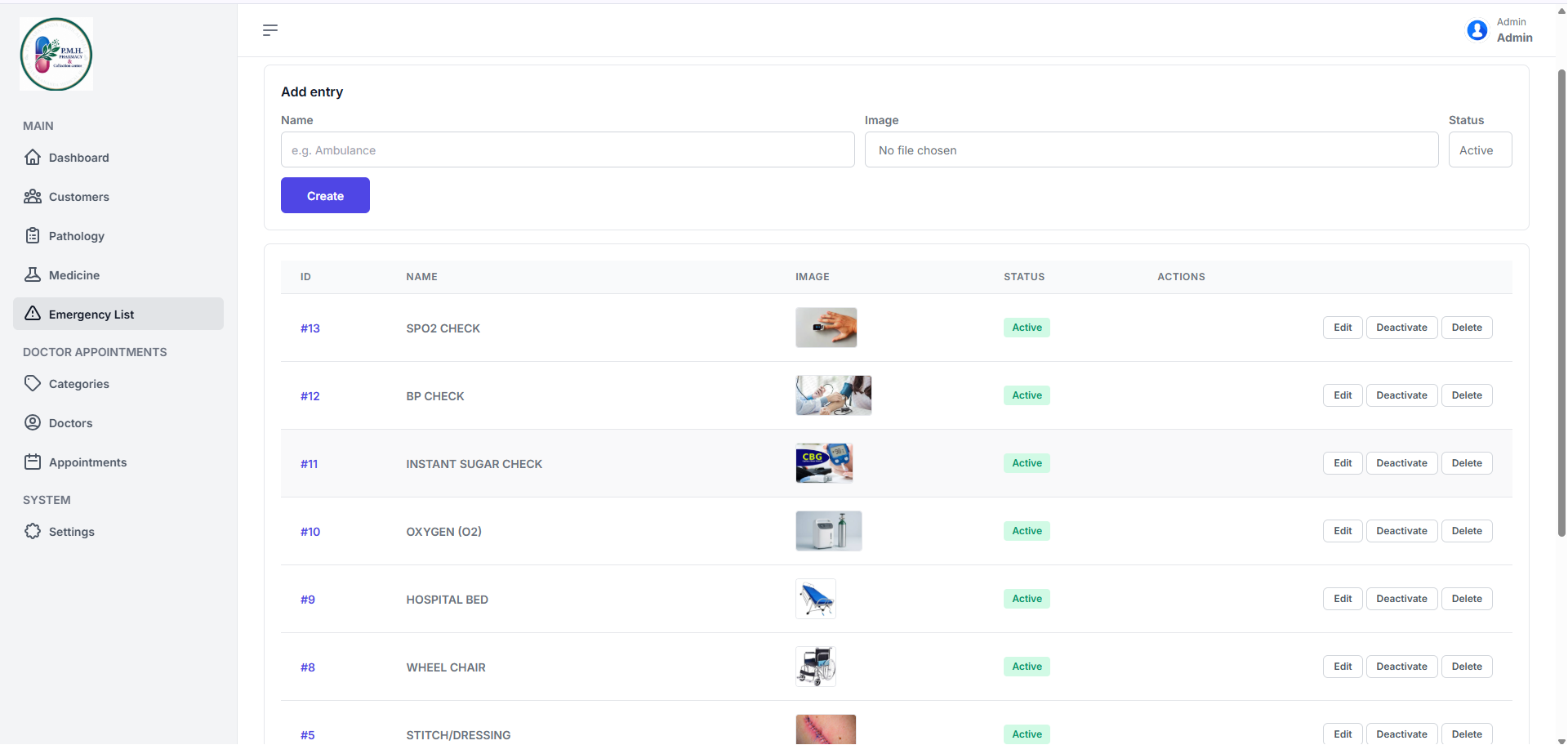Viewport: 1568px width, 745px height.
Task: Edit the BP CHECK entry
Action: coord(1343,395)
